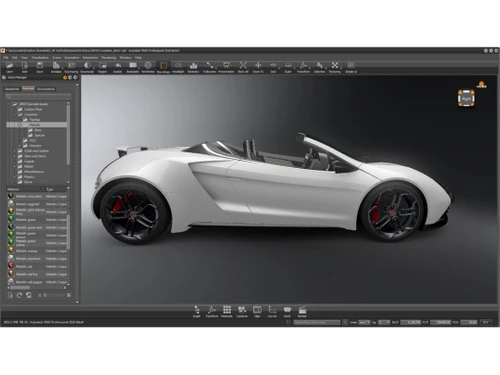The width and height of the screenshot is (500, 375).
Task: Select the Metallic red material ball
Action: 11,266
